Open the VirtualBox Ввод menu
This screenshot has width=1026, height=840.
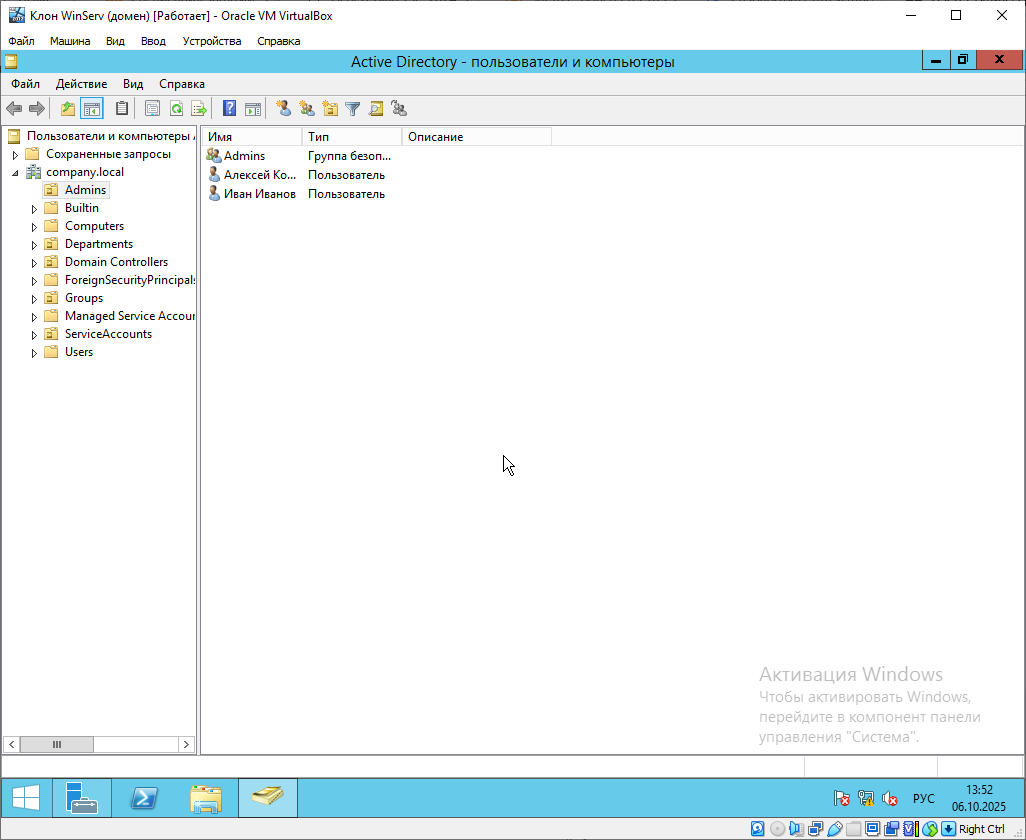(x=153, y=41)
